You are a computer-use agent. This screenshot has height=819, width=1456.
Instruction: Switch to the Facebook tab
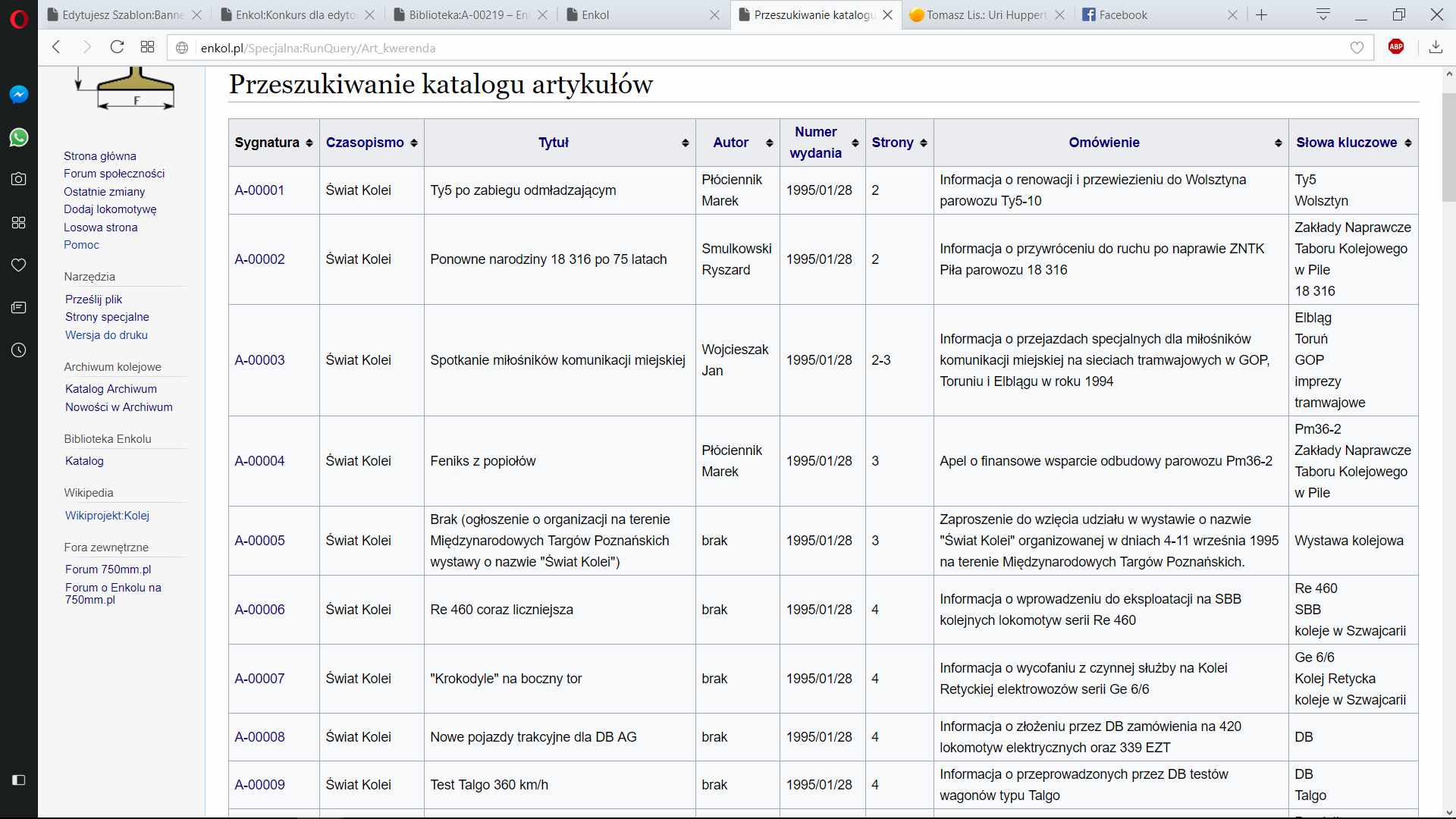coord(1122,14)
